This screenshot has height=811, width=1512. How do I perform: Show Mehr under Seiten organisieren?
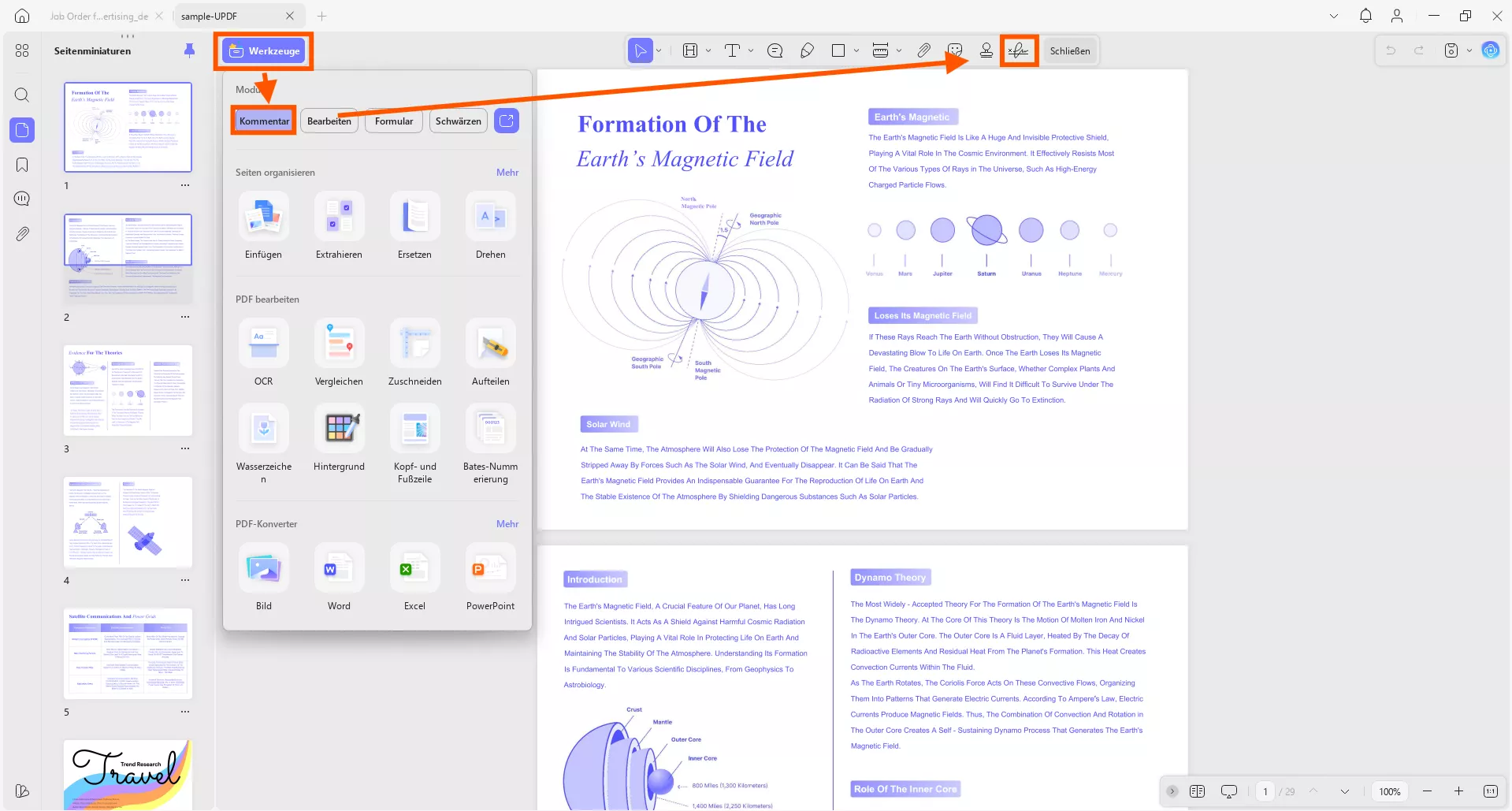pos(507,173)
